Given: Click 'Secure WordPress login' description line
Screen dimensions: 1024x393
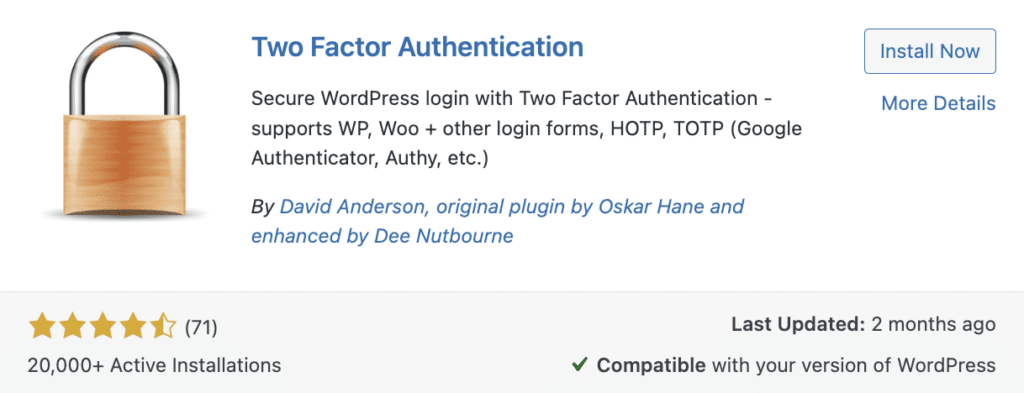Looking at the screenshot, I should (513, 100).
